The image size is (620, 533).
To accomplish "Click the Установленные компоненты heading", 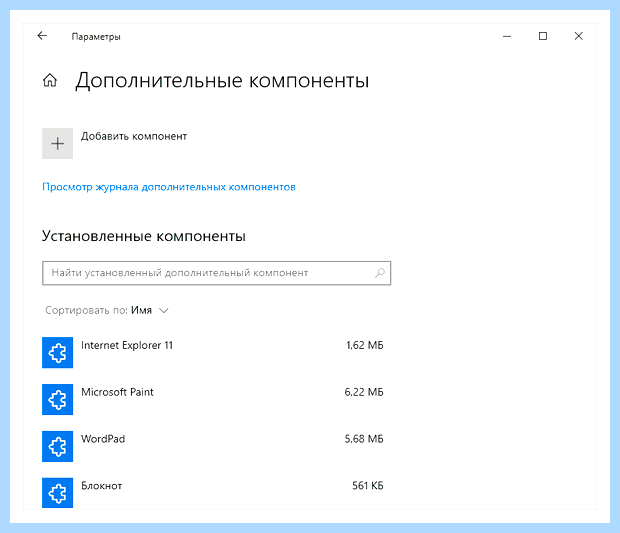I will (144, 236).
